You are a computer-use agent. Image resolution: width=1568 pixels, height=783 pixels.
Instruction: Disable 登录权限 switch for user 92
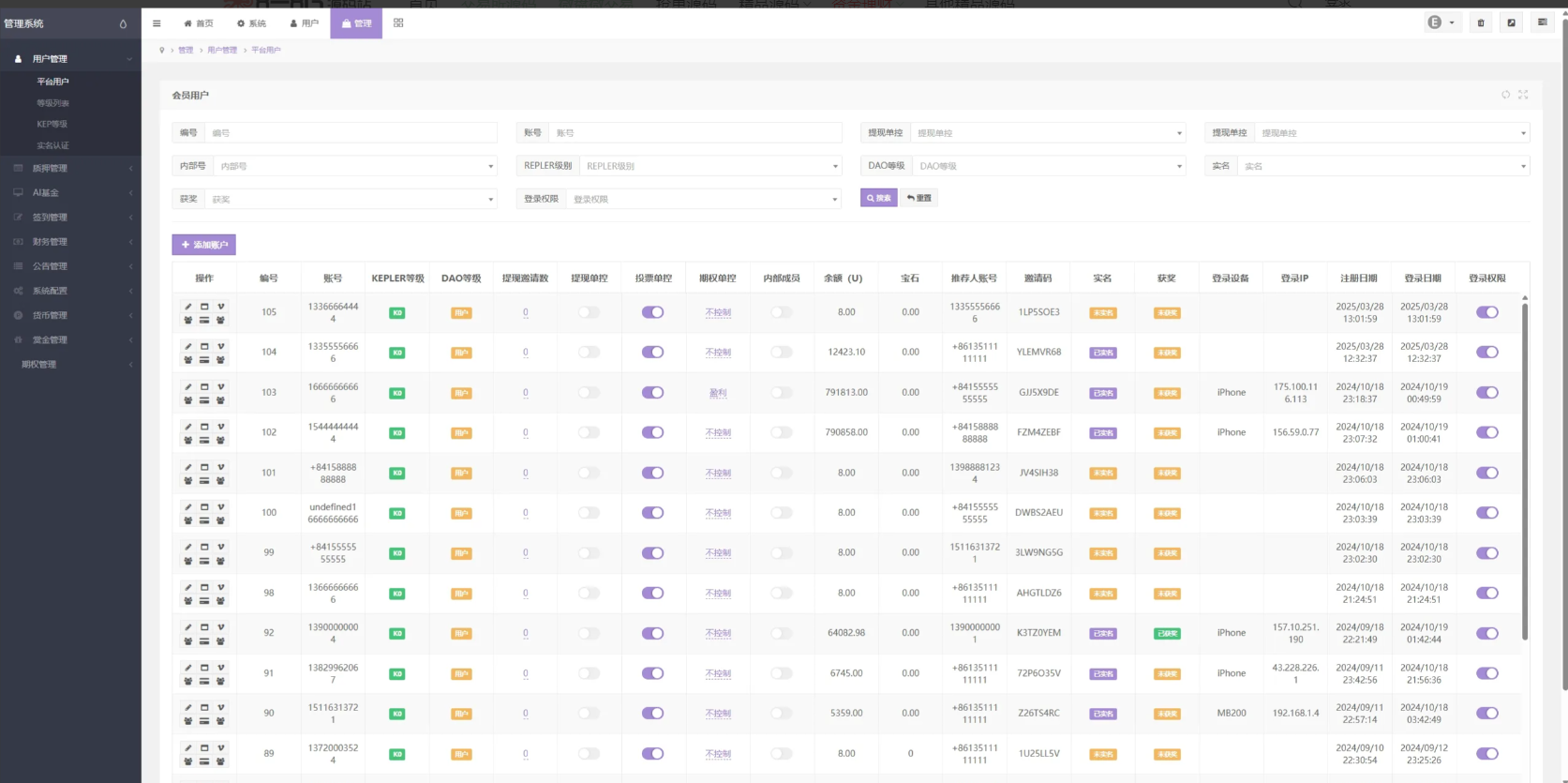click(1486, 633)
